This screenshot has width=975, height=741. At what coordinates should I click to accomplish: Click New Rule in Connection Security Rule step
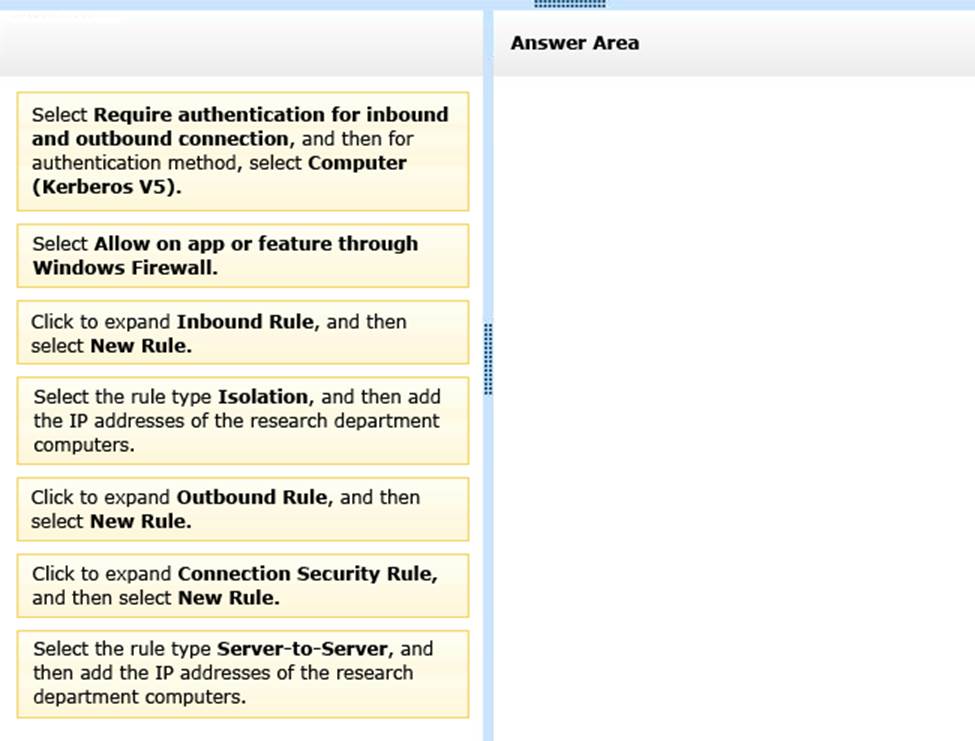(x=228, y=598)
